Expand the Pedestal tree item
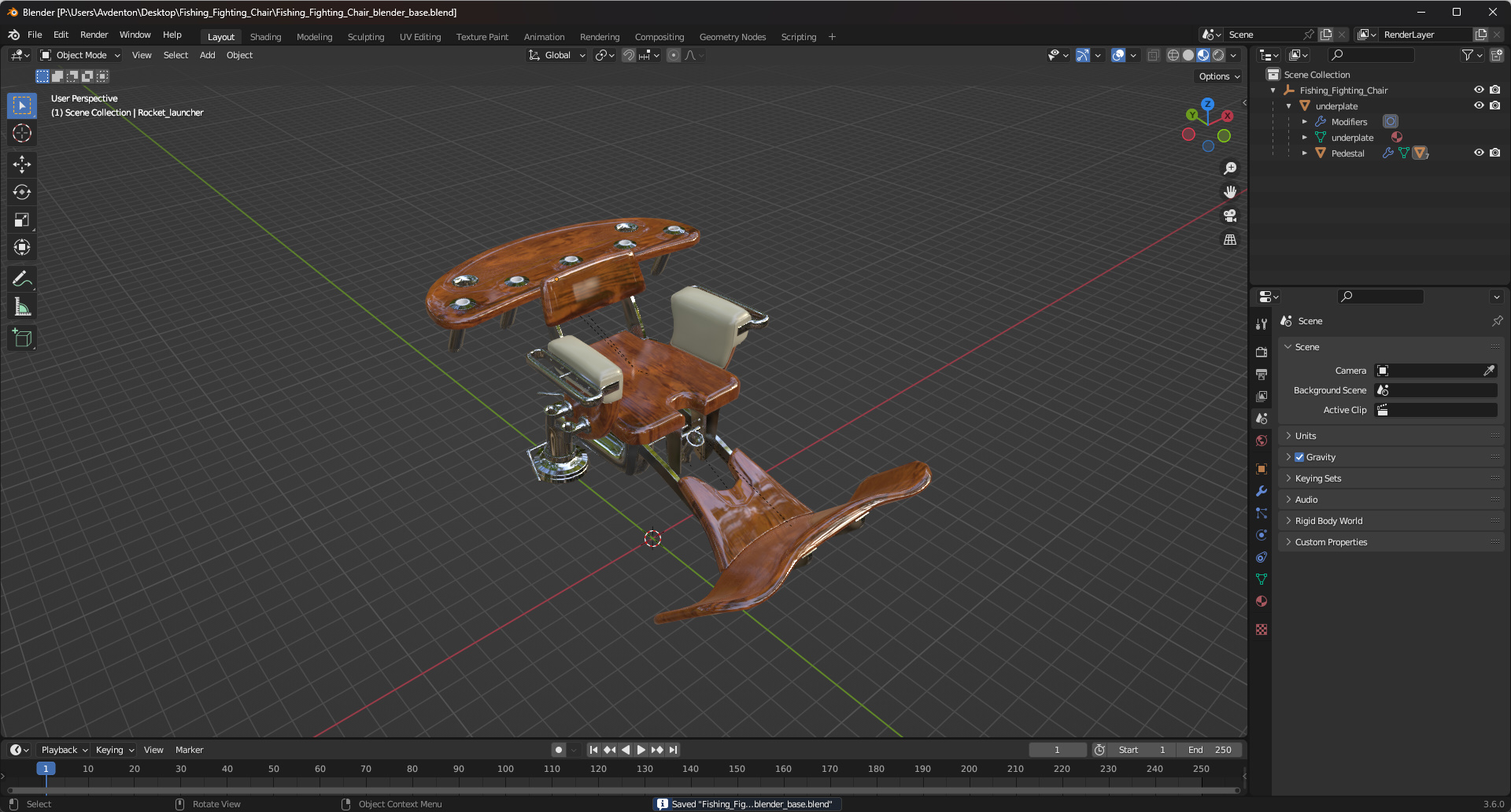The image size is (1511, 812). 1304,153
